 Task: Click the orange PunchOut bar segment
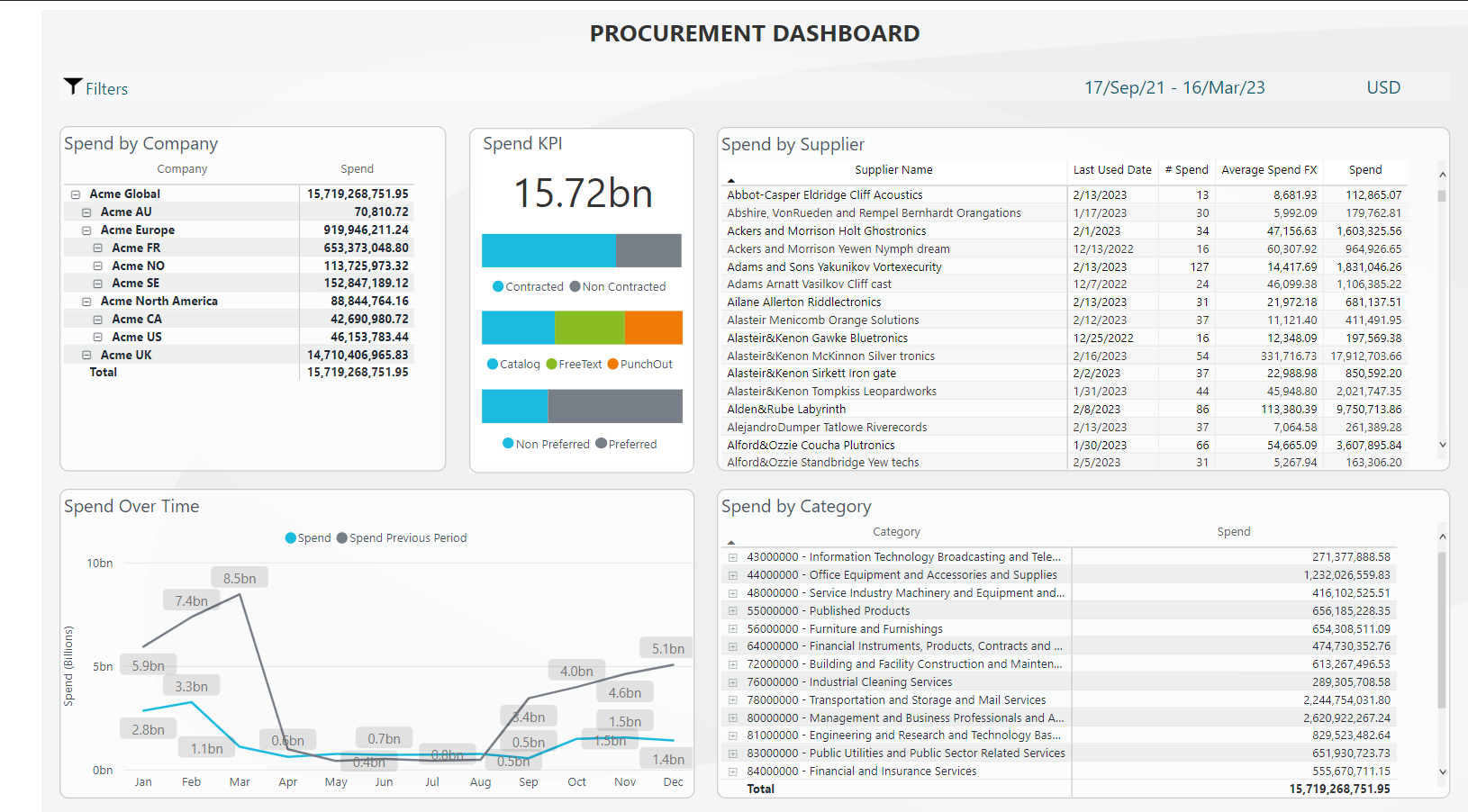pos(653,328)
